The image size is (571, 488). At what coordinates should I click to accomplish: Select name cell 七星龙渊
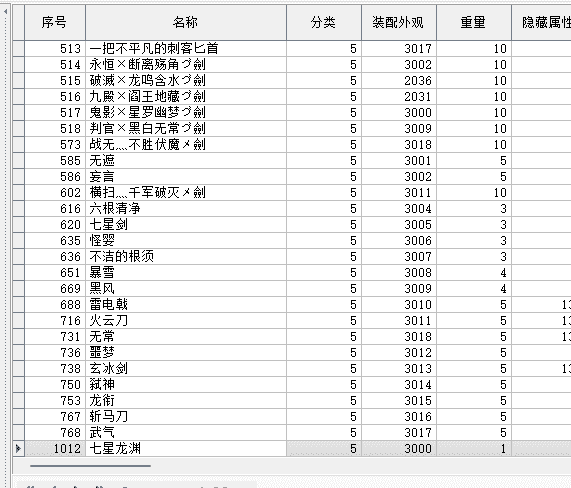186,449
